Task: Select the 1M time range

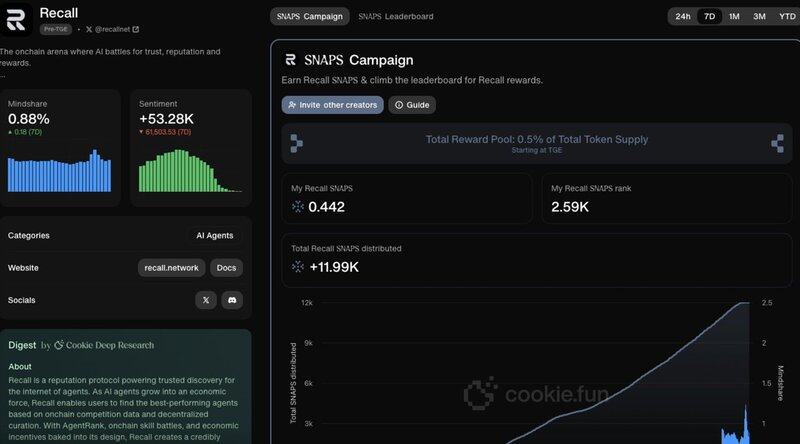Action: click(x=734, y=16)
